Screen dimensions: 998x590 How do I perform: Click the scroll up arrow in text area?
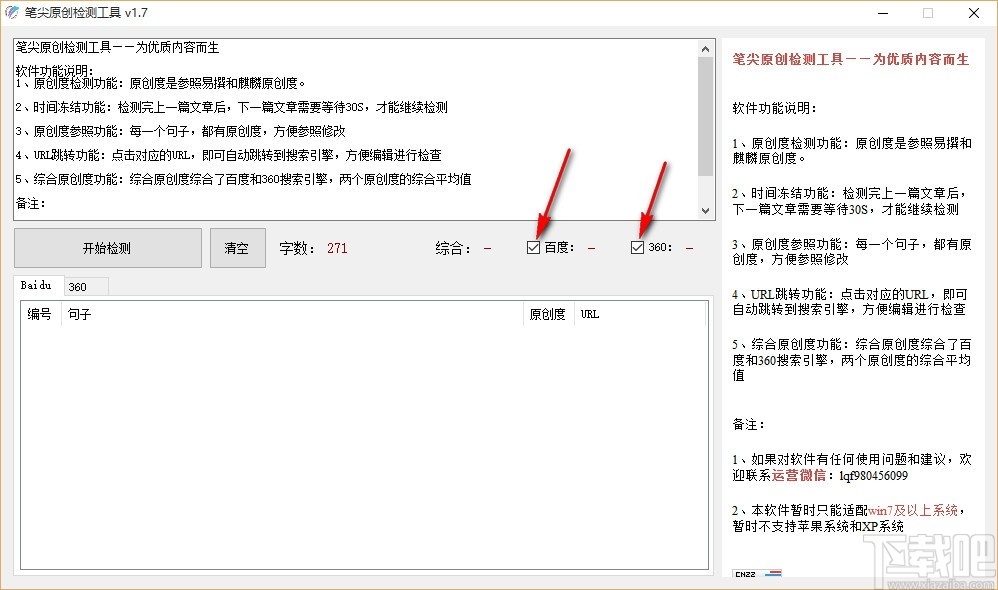click(x=705, y=48)
